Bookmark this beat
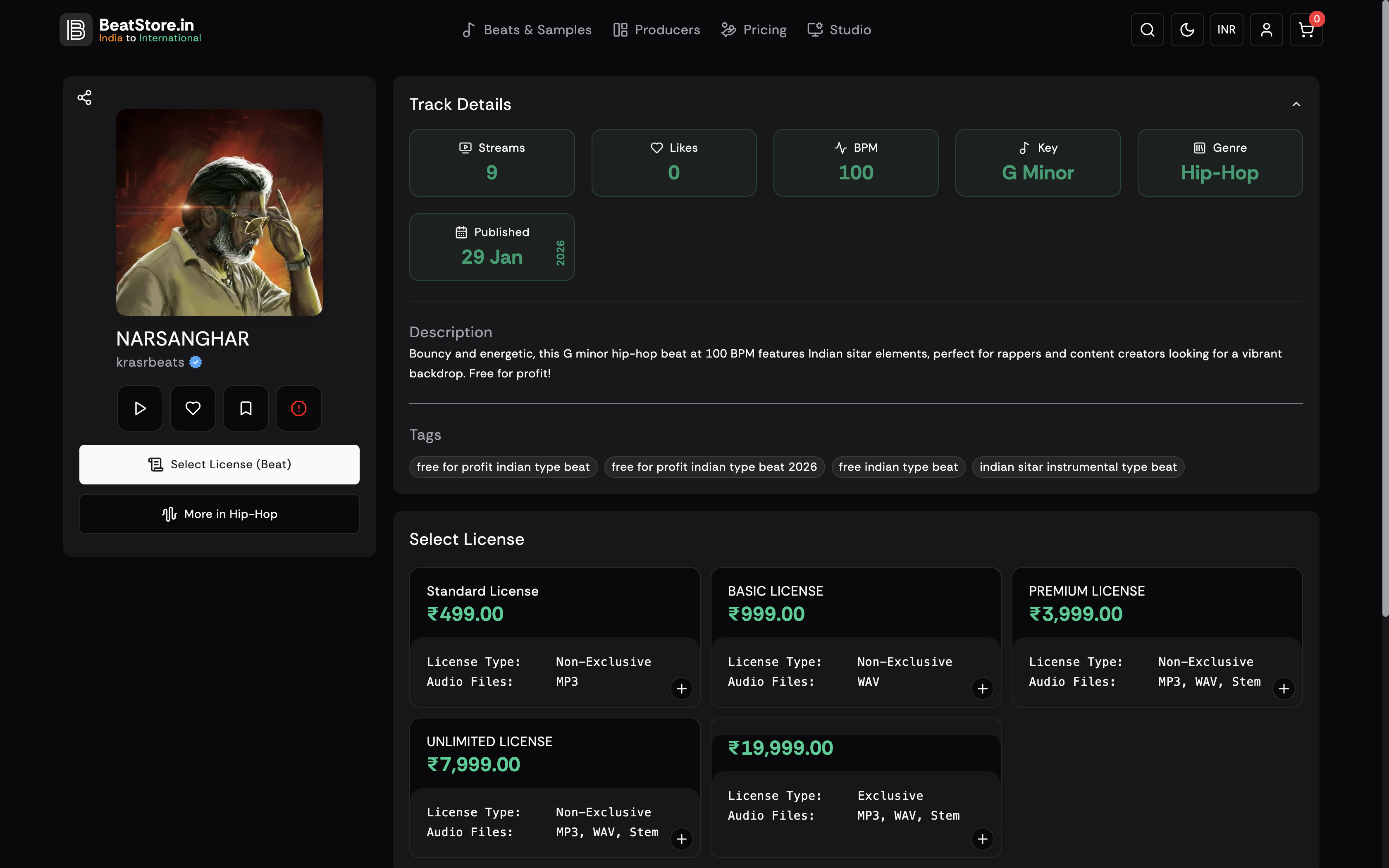This screenshot has width=1389, height=868. [x=246, y=408]
